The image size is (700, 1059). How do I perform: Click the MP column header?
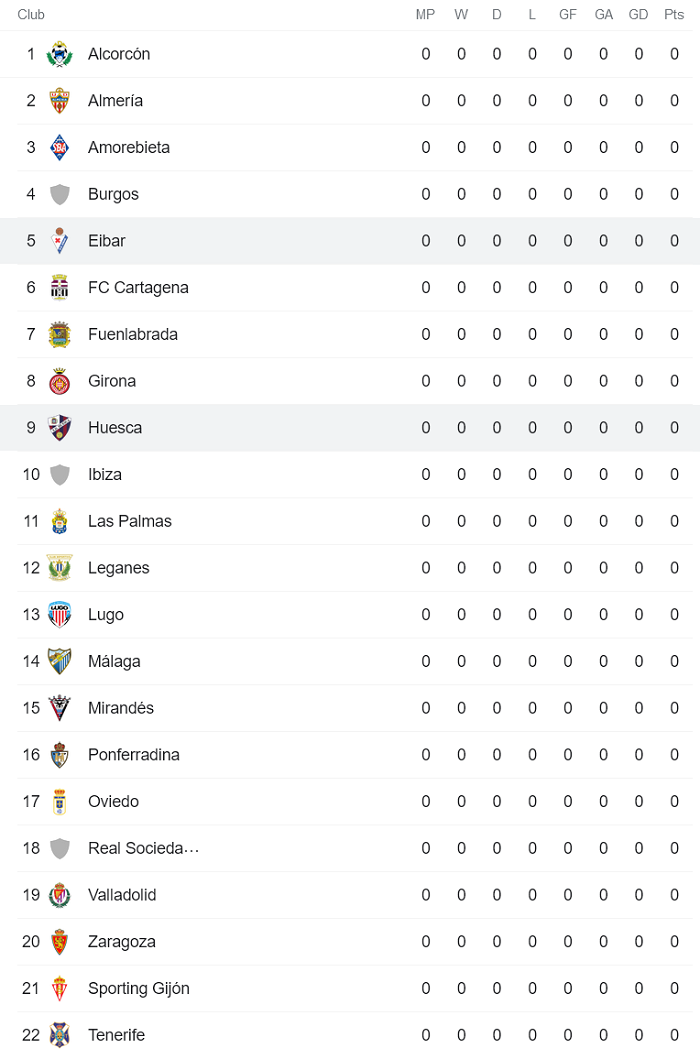click(425, 15)
